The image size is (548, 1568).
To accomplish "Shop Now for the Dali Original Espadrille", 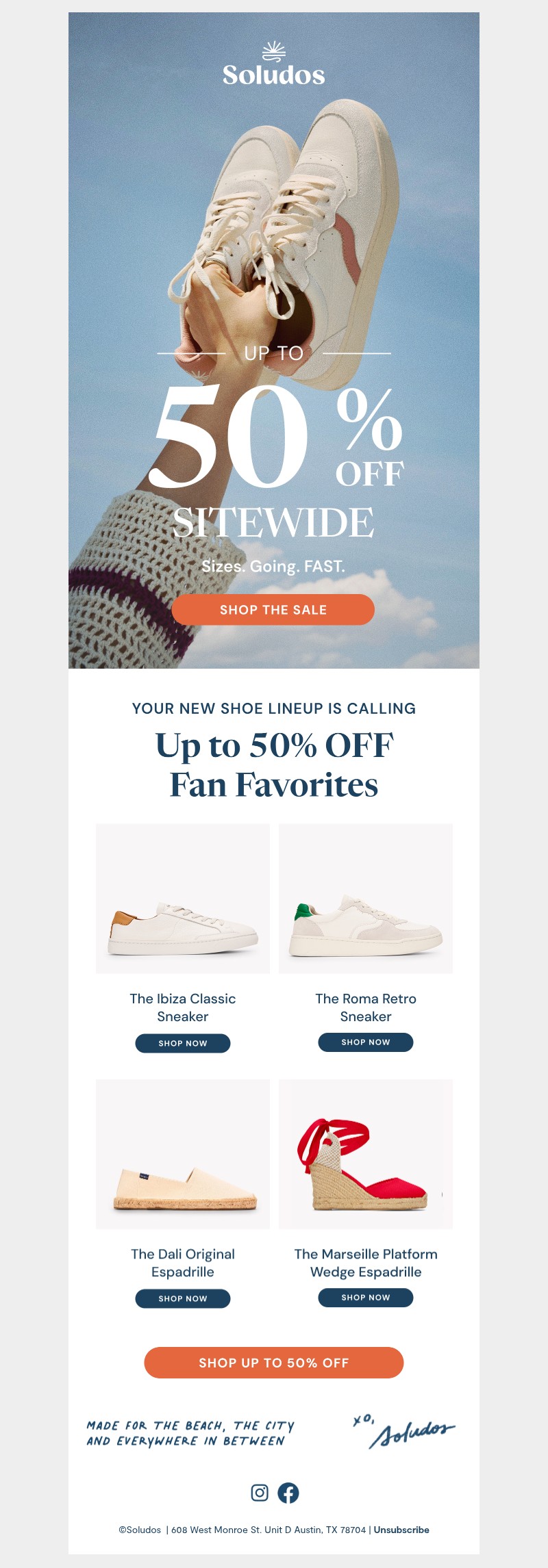I will 182,1298.
